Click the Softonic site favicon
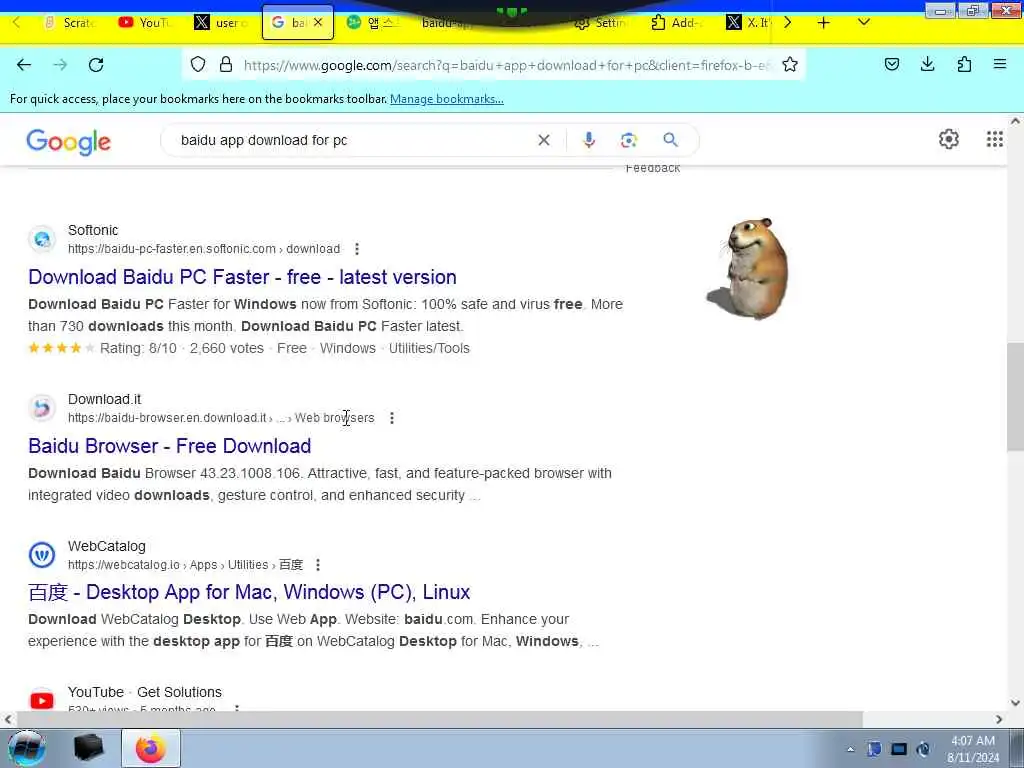Viewport: 1024px width, 768px height. click(42, 239)
